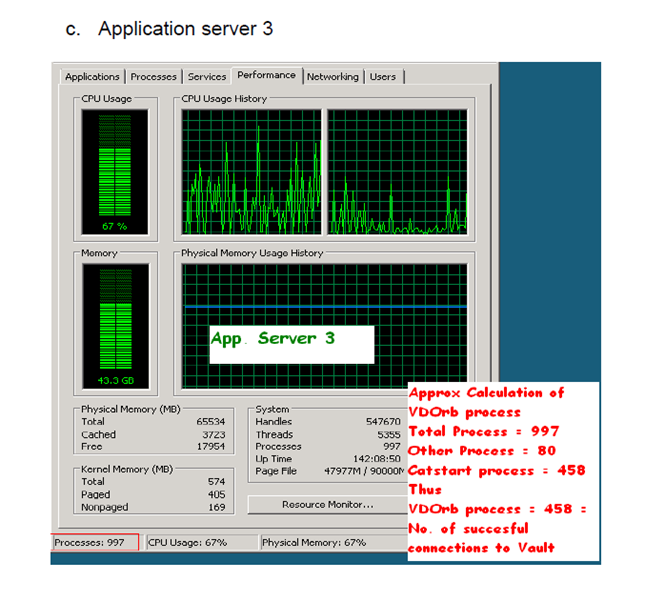The image size is (645, 602).
Task: Click the Memory gauge showing 43.3 GB
Action: [115, 326]
